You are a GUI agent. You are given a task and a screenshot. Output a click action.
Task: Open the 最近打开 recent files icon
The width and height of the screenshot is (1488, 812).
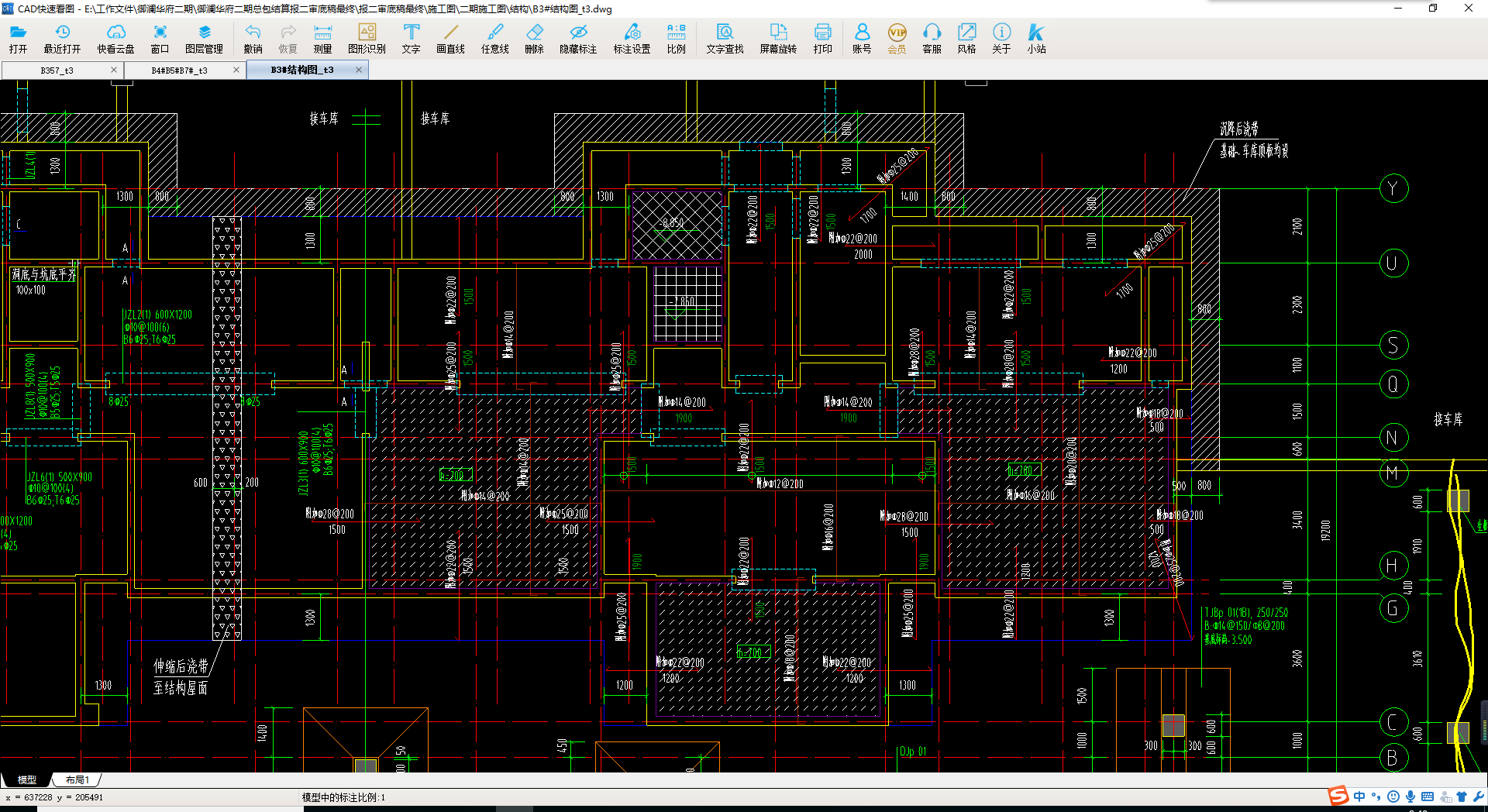pyautogui.click(x=62, y=38)
